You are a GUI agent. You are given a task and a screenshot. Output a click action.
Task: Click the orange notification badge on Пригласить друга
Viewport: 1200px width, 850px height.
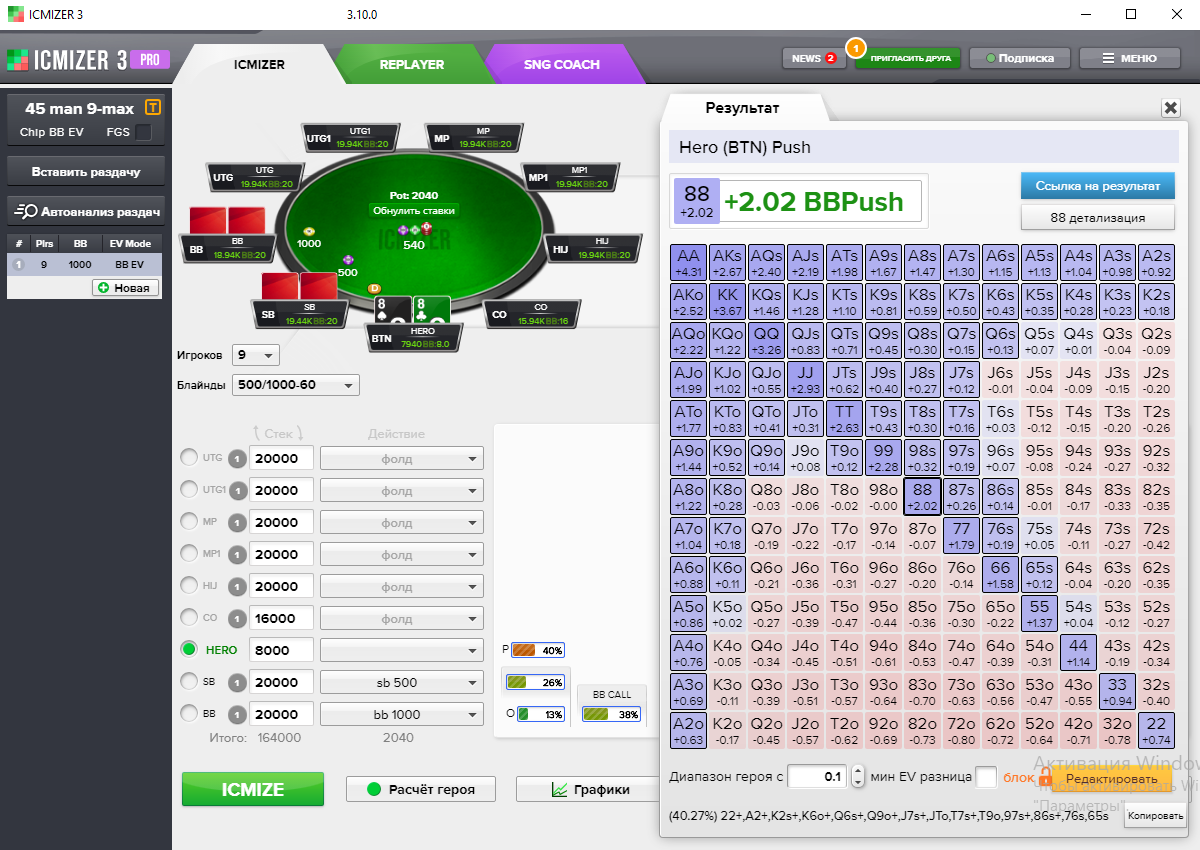(x=855, y=47)
